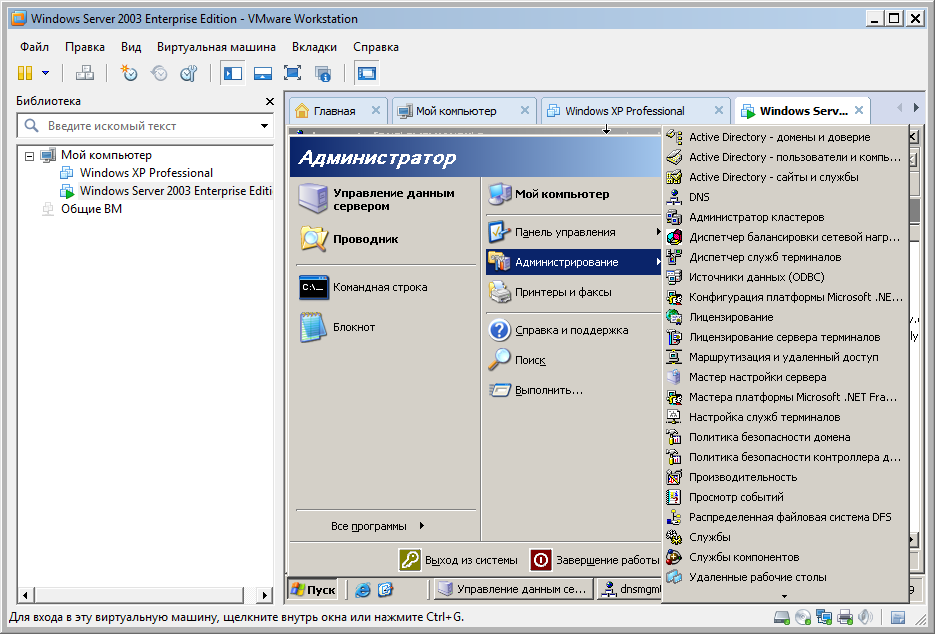
Task: Open Лицензирование сервера терминалов
Action: 785,337
